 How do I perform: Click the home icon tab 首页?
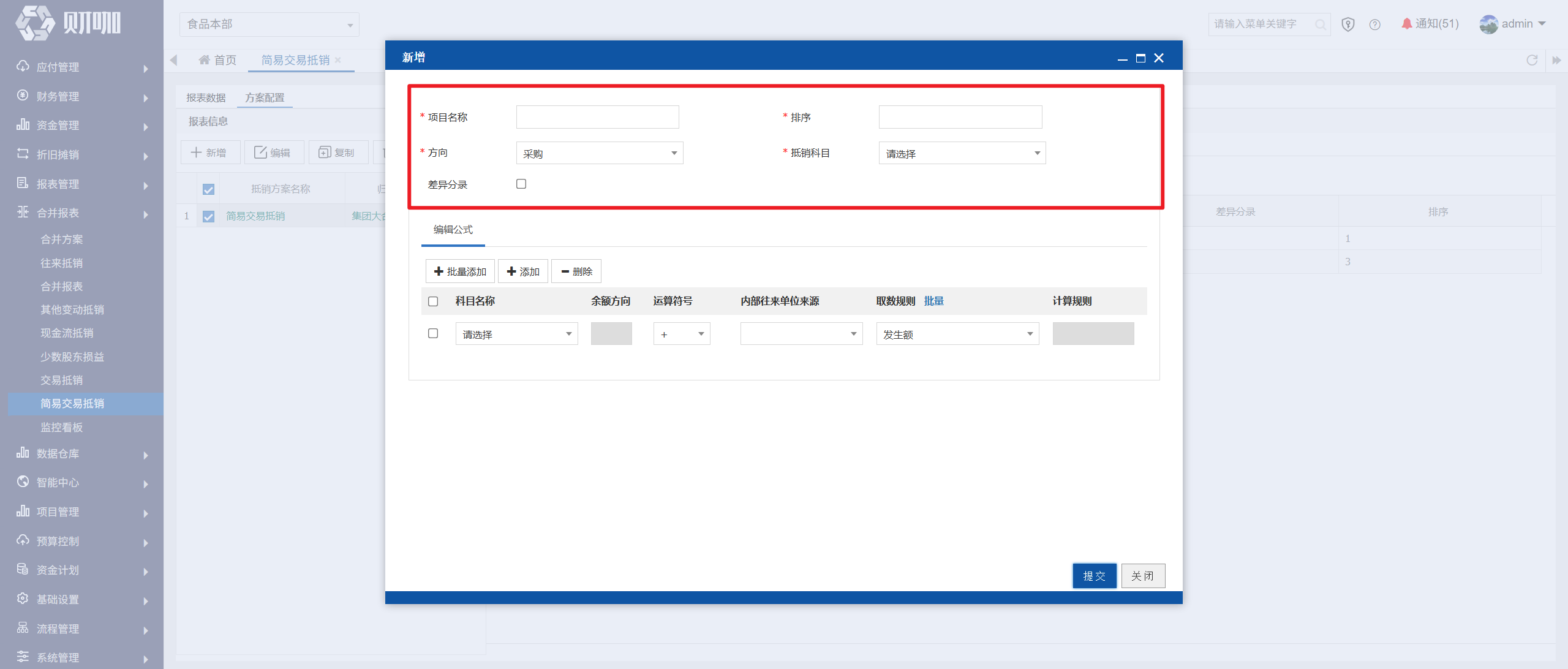[x=217, y=60]
